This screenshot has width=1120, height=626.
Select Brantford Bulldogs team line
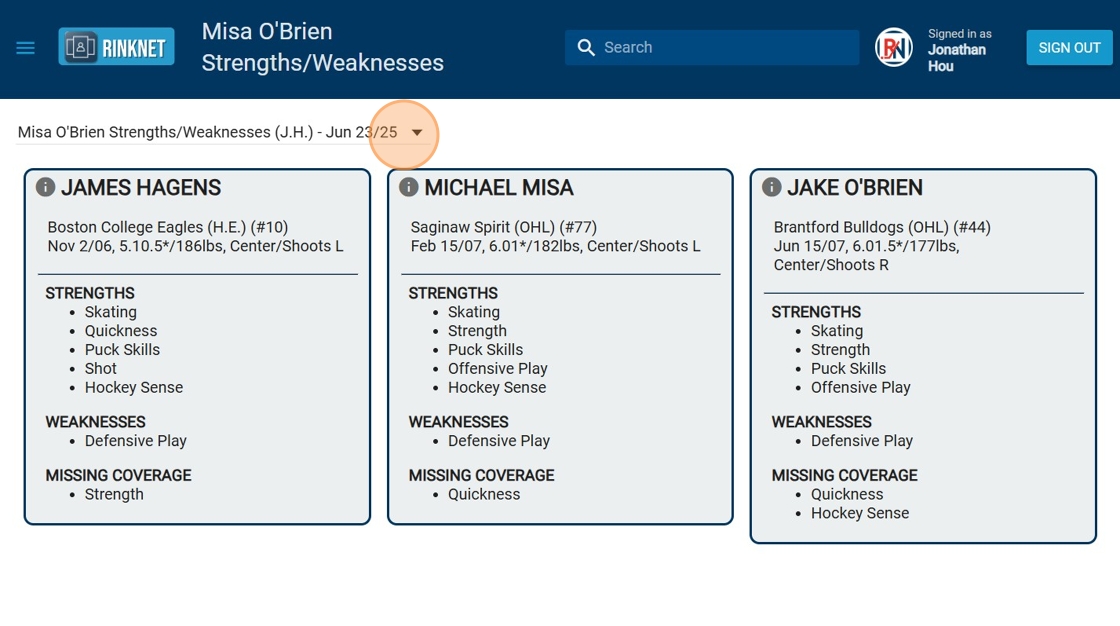pos(882,227)
